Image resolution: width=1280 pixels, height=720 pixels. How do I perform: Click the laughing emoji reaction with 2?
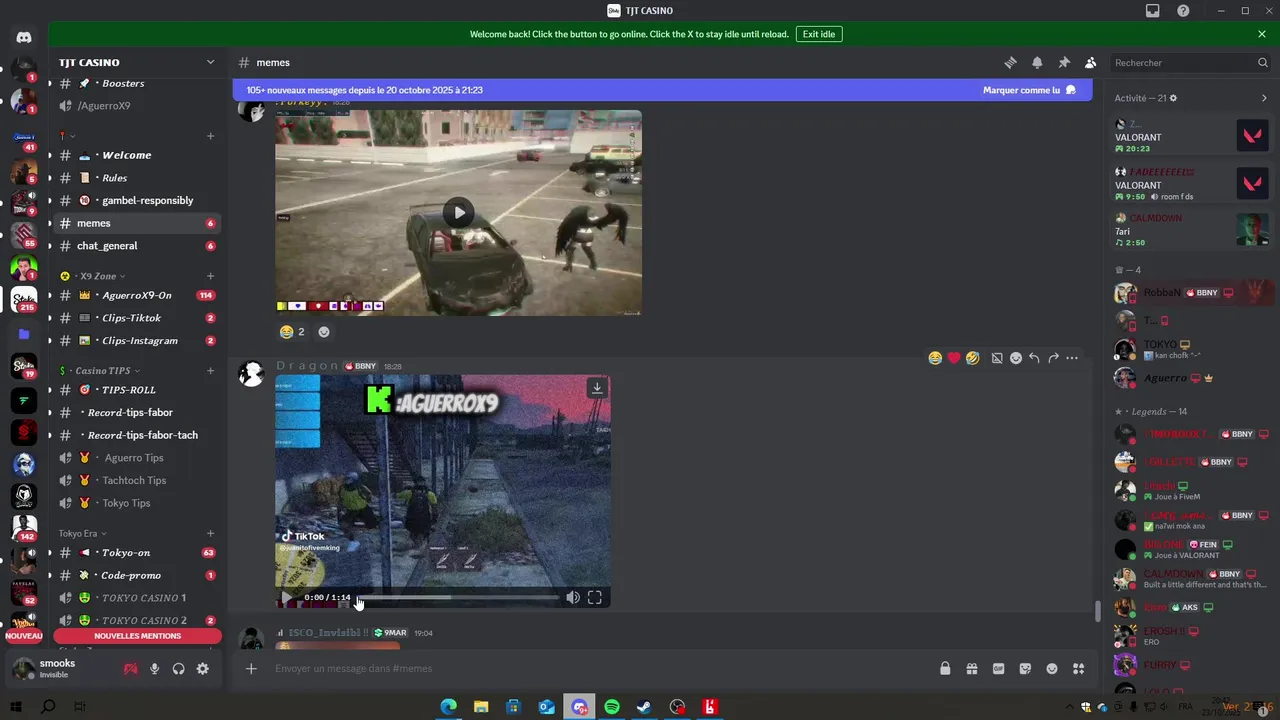tap(292, 331)
